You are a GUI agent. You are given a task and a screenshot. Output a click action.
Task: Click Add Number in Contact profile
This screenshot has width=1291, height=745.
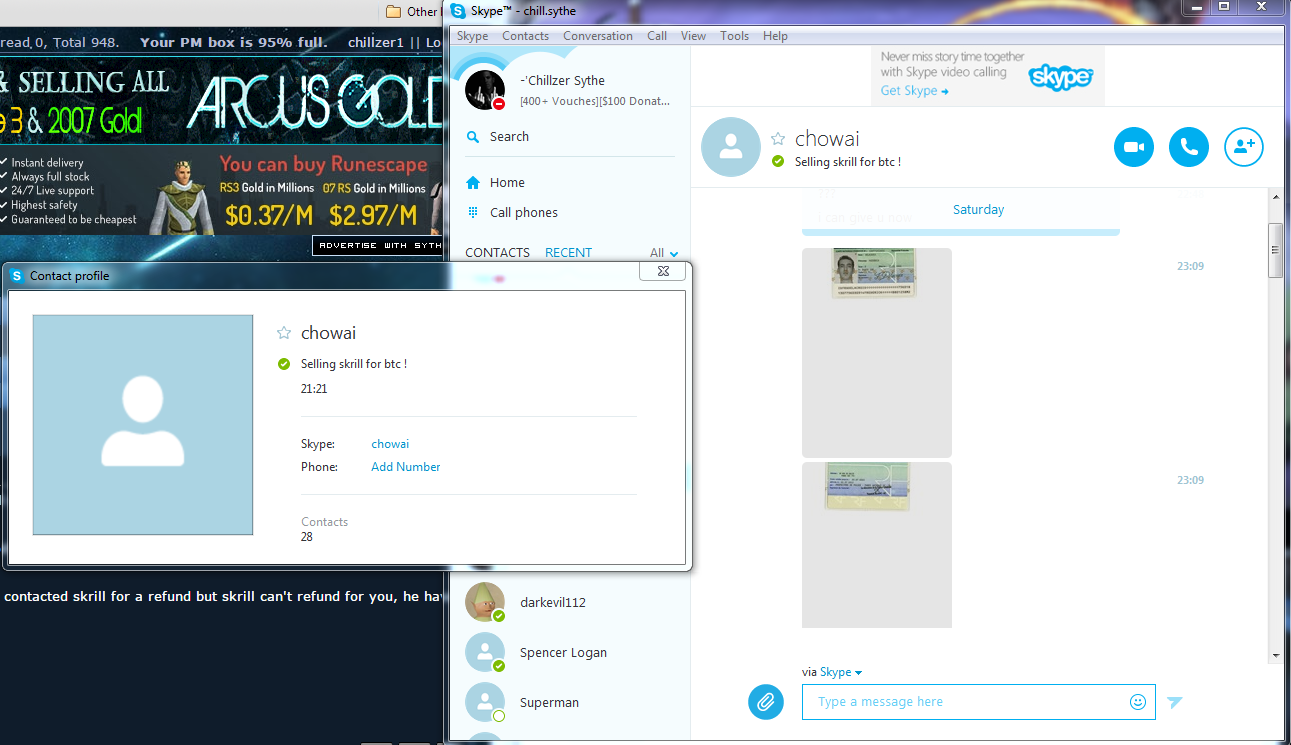405,467
